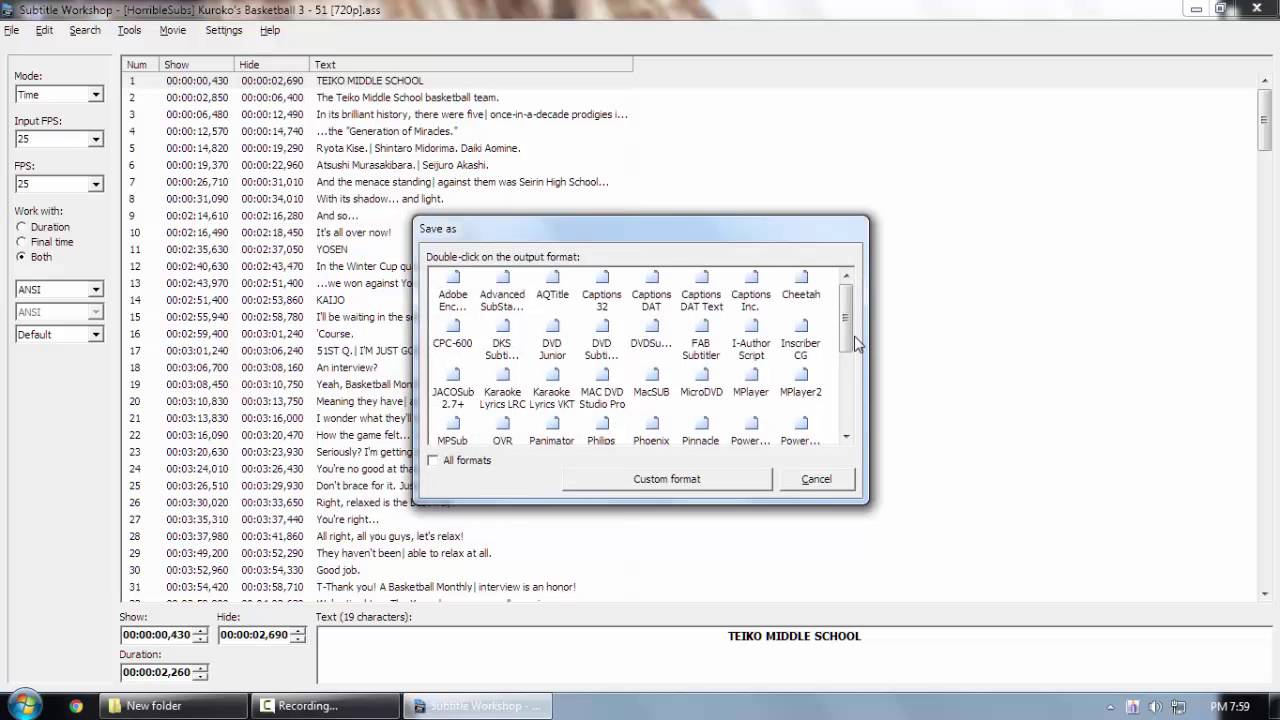
Task: Open the Search menu
Action: (85, 30)
